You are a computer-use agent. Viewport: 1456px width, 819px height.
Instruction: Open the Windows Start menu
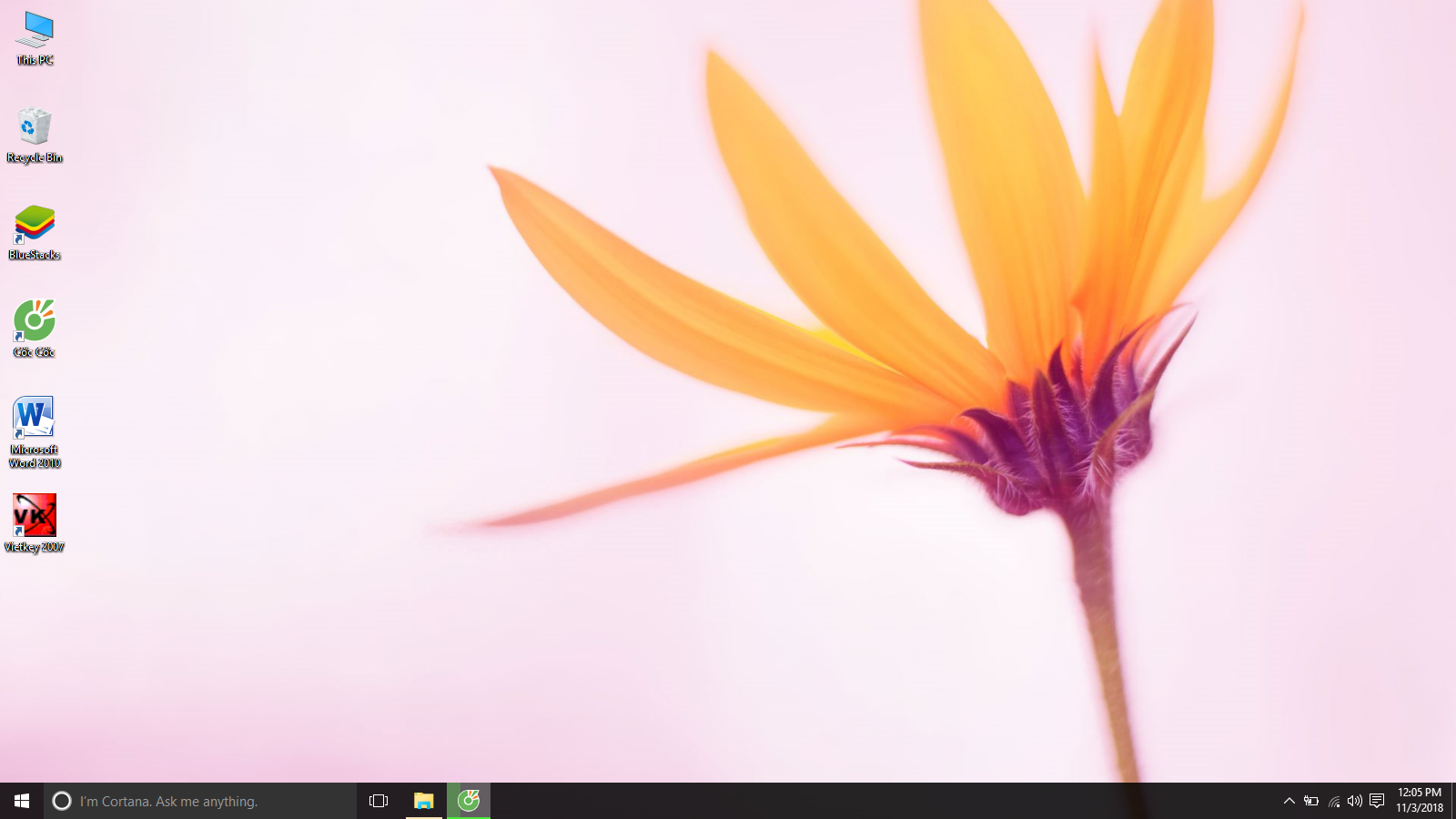[x=22, y=801]
